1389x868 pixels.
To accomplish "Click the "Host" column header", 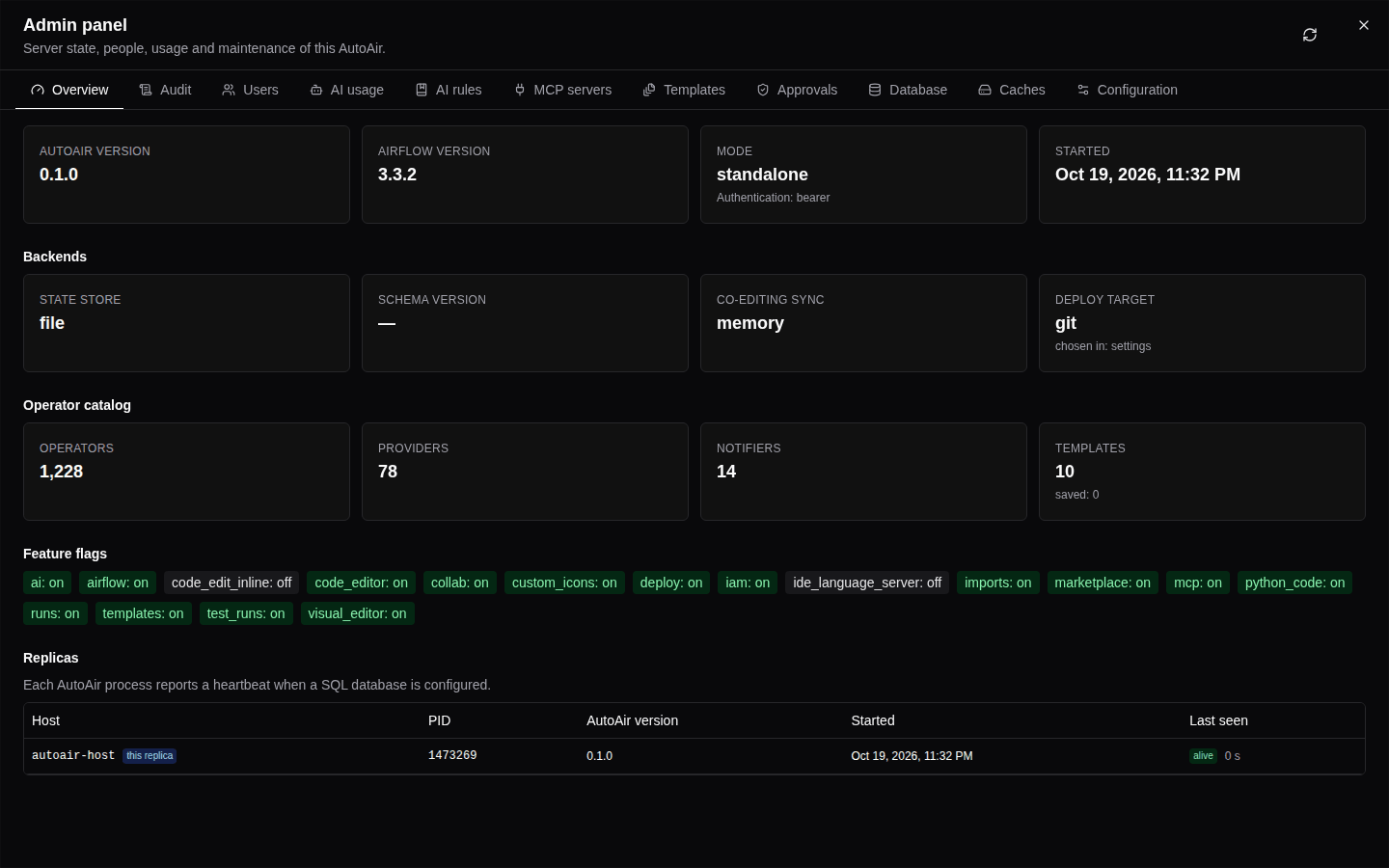I will click(45, 720).
